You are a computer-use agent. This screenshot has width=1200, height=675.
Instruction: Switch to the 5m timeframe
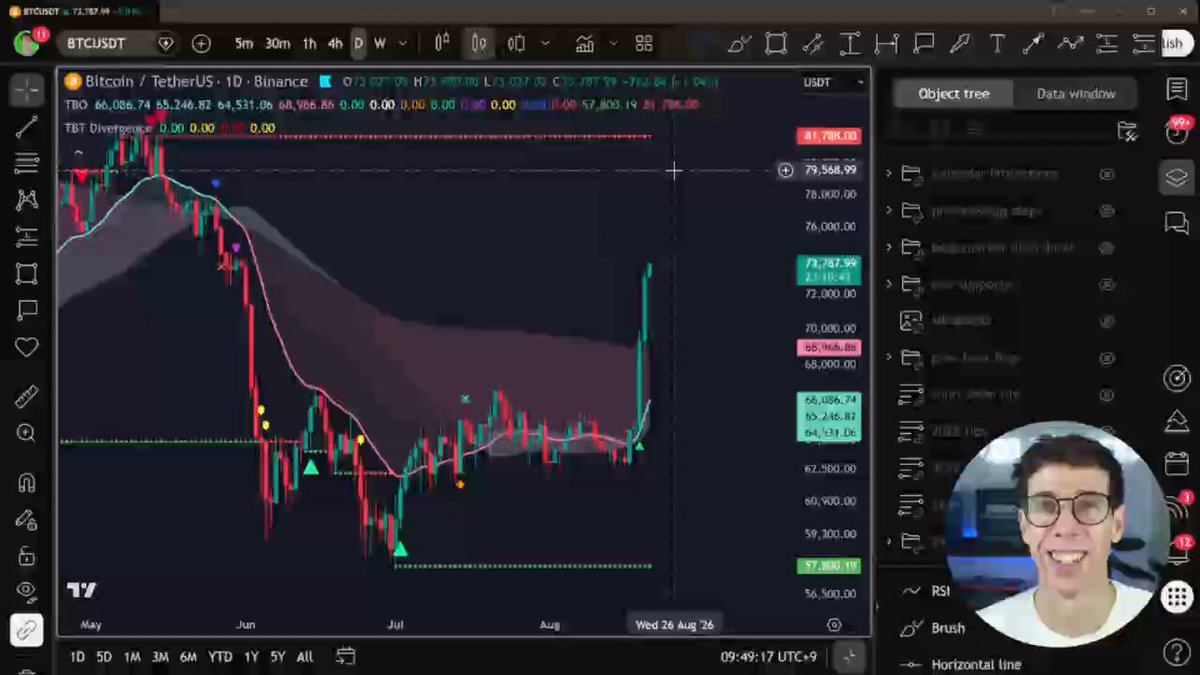point(244,44)
